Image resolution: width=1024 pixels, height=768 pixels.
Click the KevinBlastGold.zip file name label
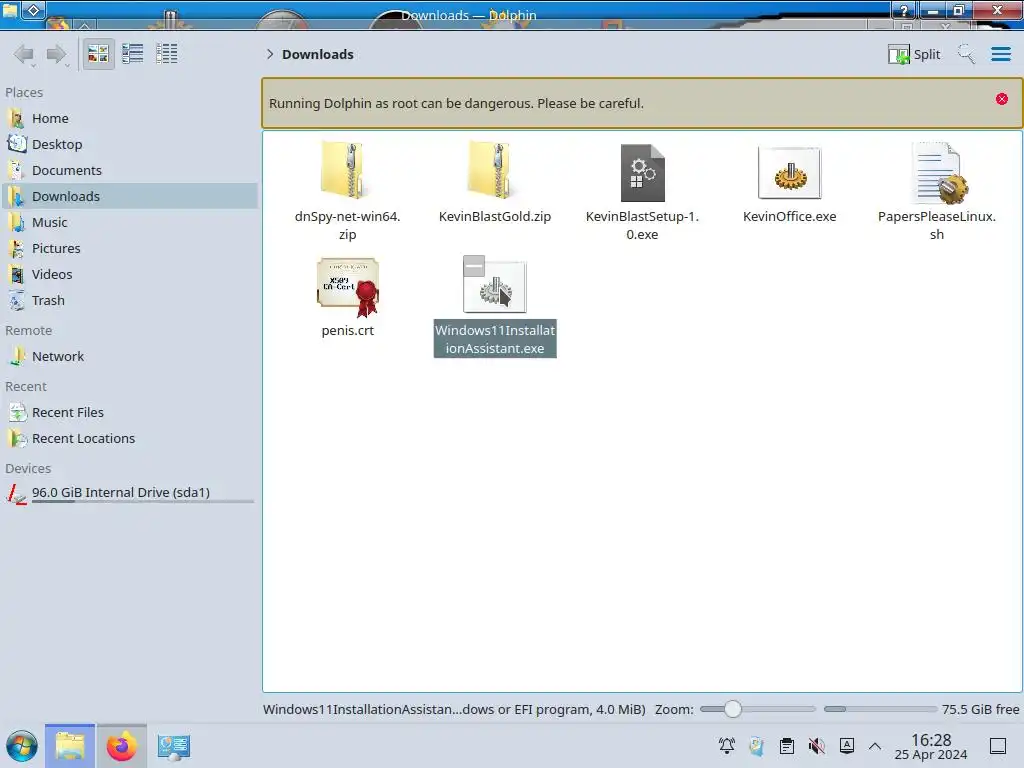[494, 217]
